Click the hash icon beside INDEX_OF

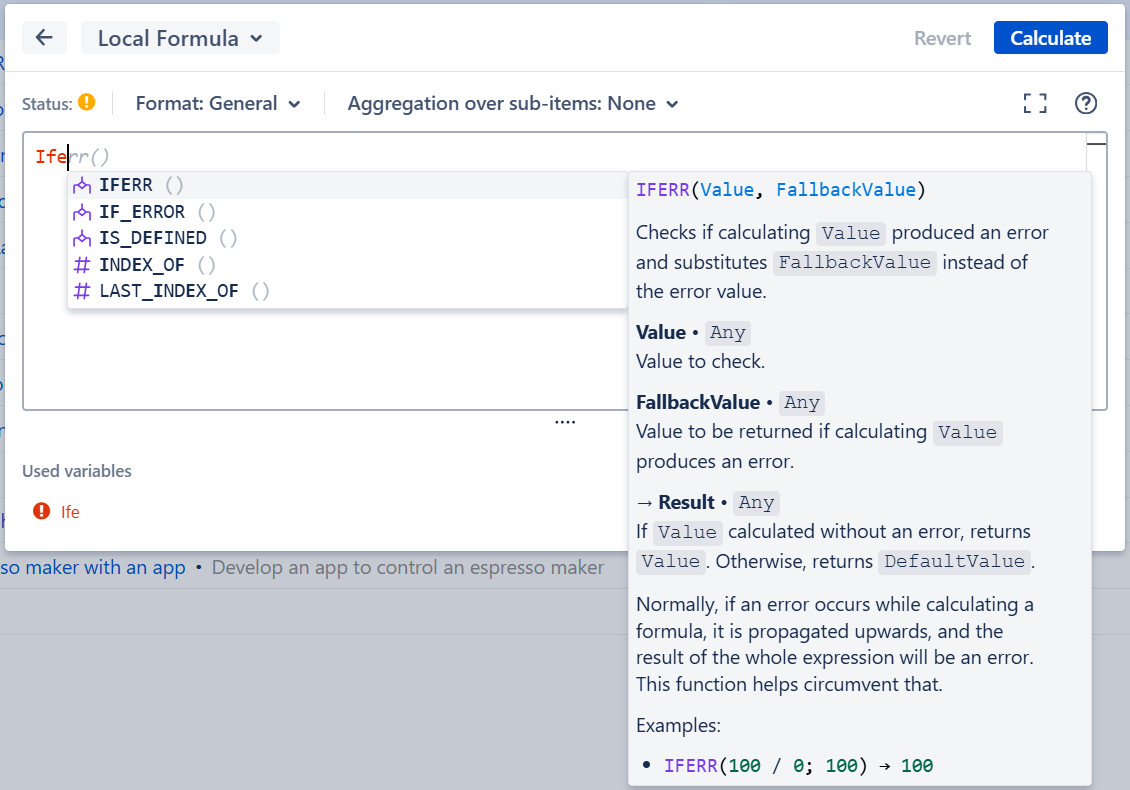point(82,264)
